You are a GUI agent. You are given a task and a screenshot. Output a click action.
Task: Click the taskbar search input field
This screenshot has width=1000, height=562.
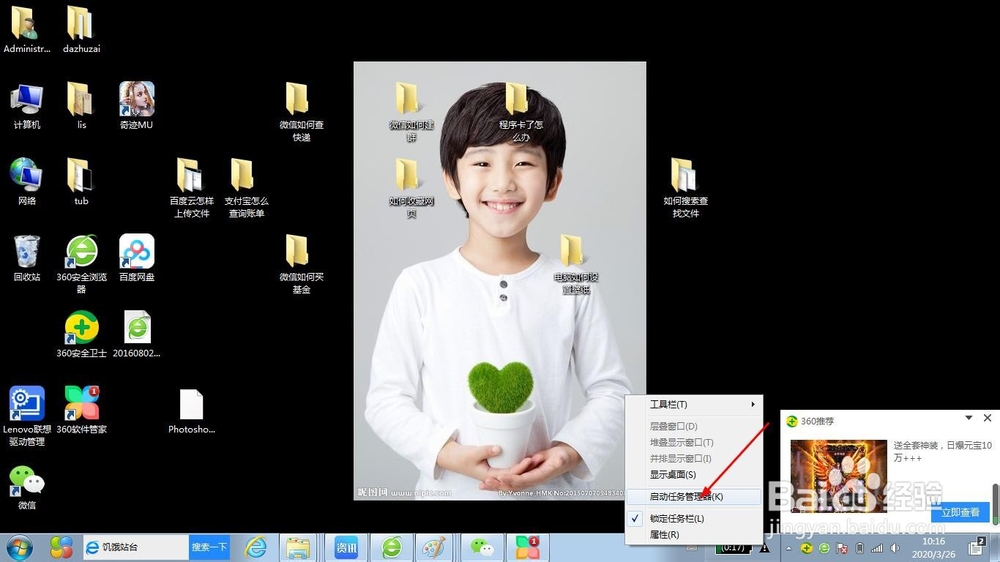pyautogui.click(x=136, y=547)
